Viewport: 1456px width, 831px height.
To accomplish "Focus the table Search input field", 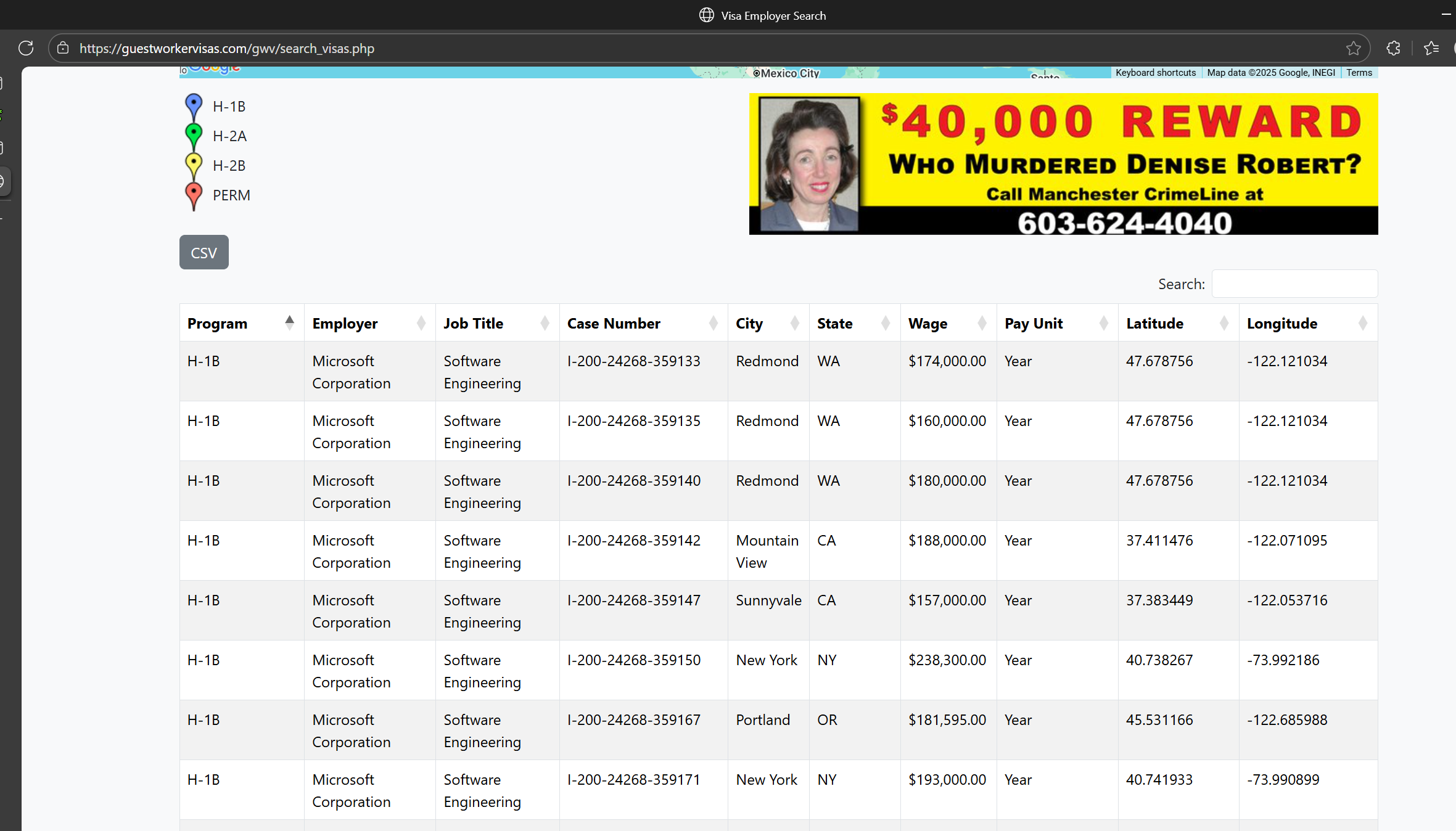I will 1294,284.
